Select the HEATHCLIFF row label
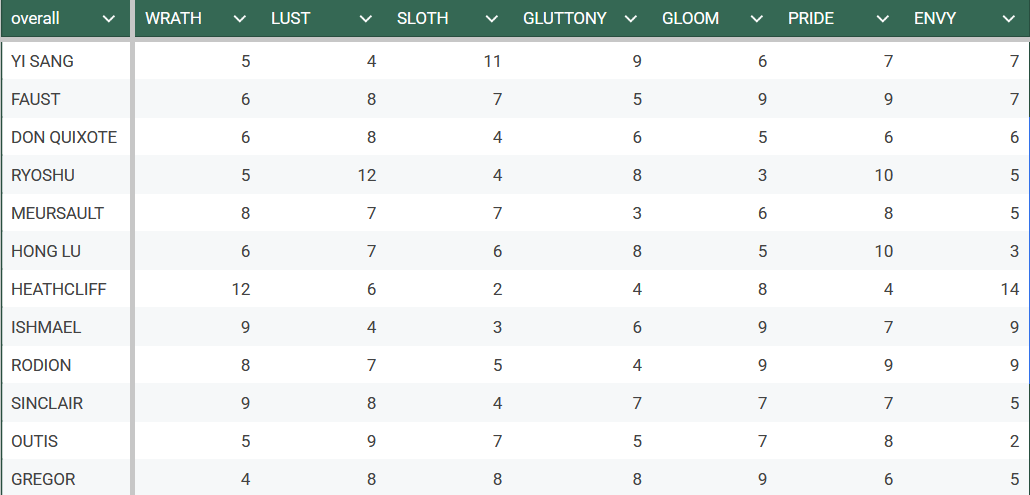The height and width of the screenshot is (495, 1030). [58, 290]
